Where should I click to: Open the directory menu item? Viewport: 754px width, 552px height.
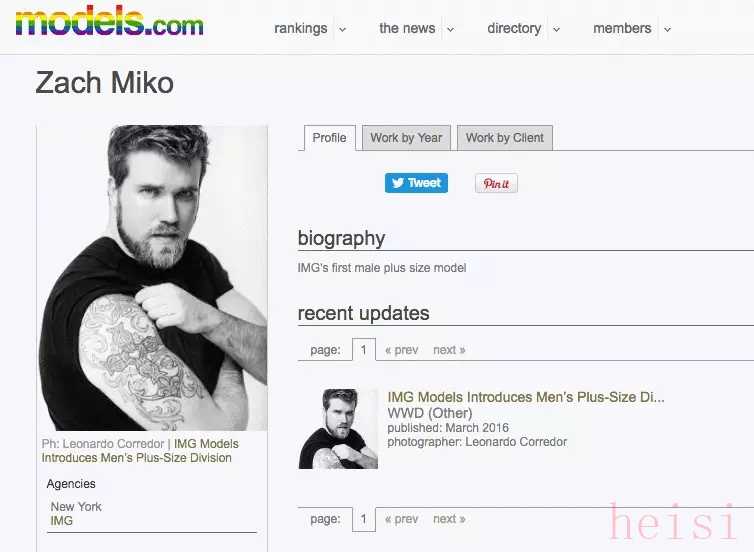(514, 28)
